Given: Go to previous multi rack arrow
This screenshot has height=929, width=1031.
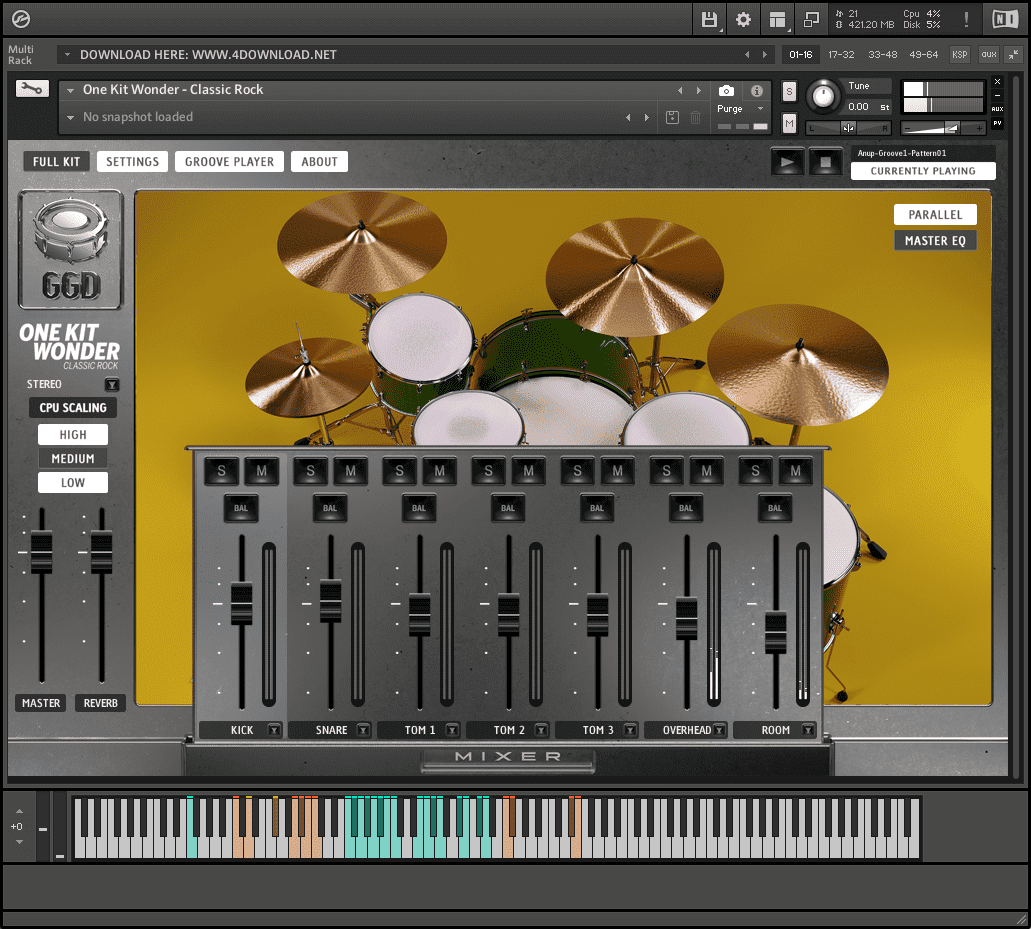Looking at the screenshot, I should [746, 55].
